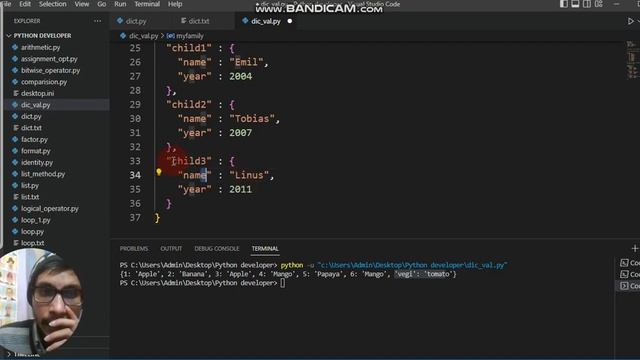640x360 pixels.
Task: Open dict.py in Explorer list
Action: tap(31, 116)
